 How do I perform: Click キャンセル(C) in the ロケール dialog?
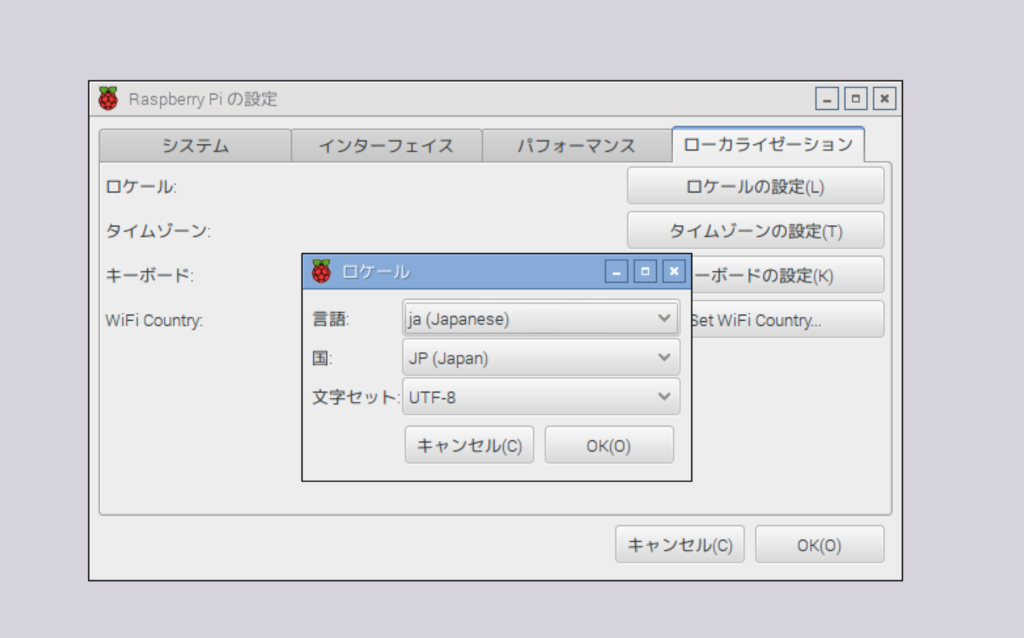click(x=470, y=445)
